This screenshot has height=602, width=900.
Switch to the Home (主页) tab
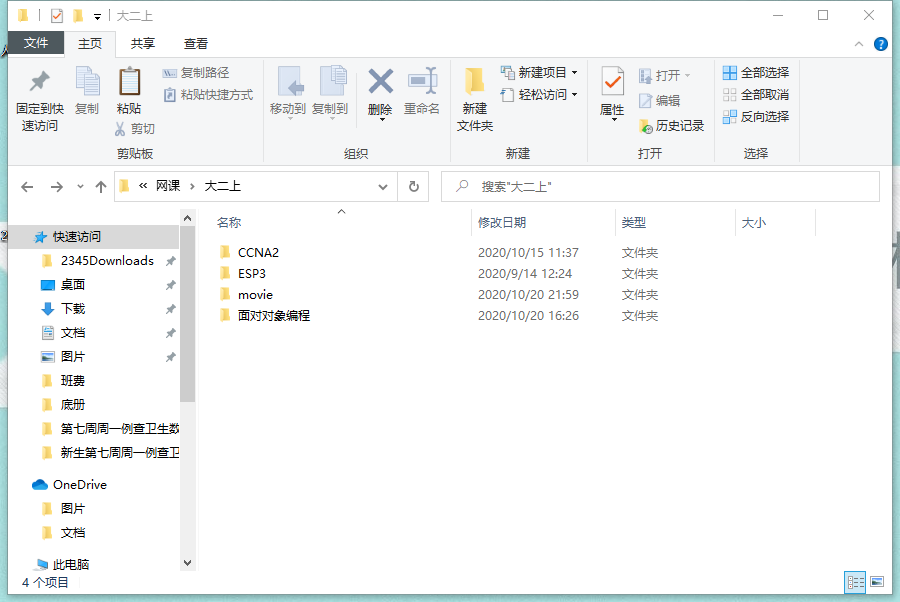(90, 44)
